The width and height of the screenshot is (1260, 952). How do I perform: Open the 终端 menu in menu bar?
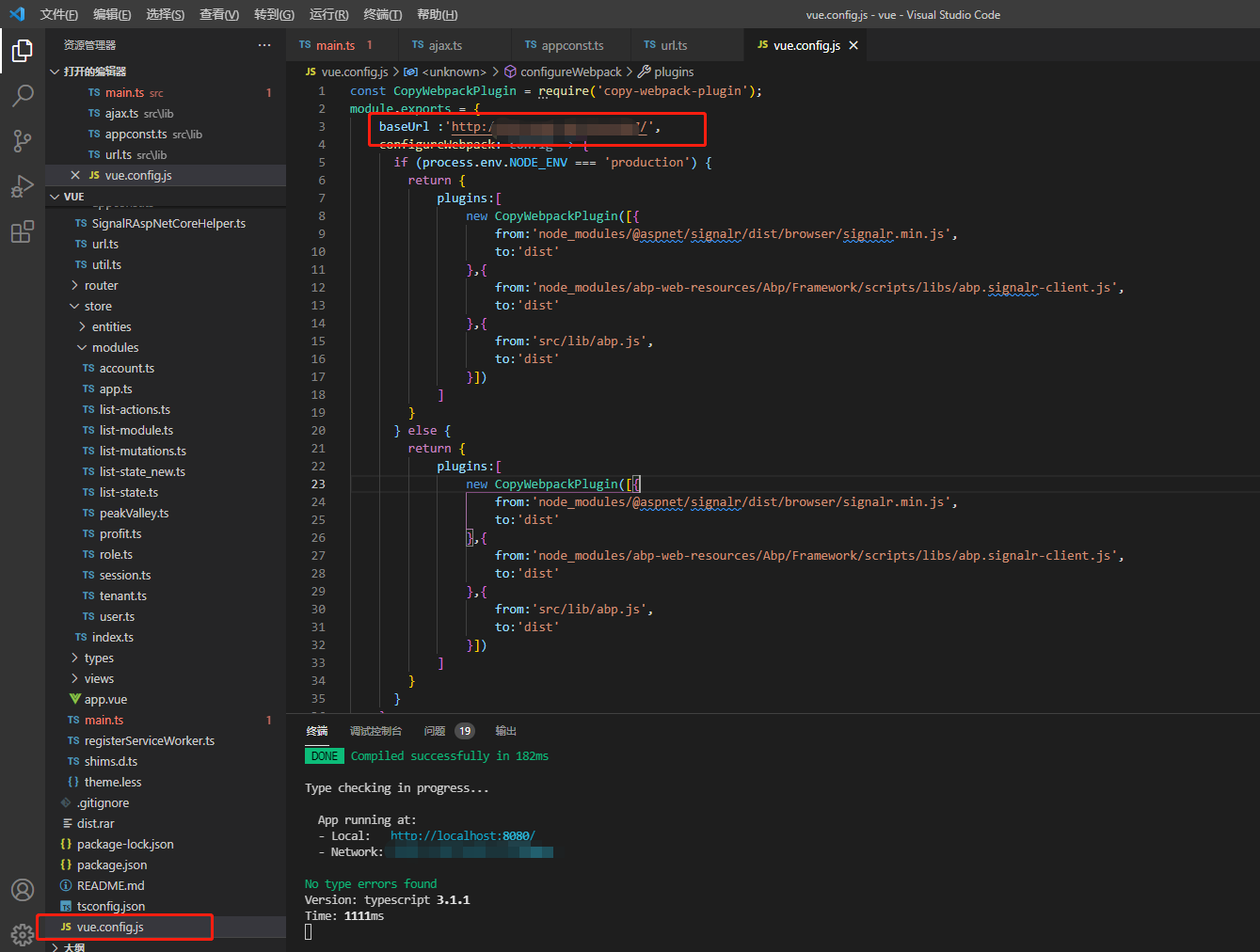[x=382, y=14]
